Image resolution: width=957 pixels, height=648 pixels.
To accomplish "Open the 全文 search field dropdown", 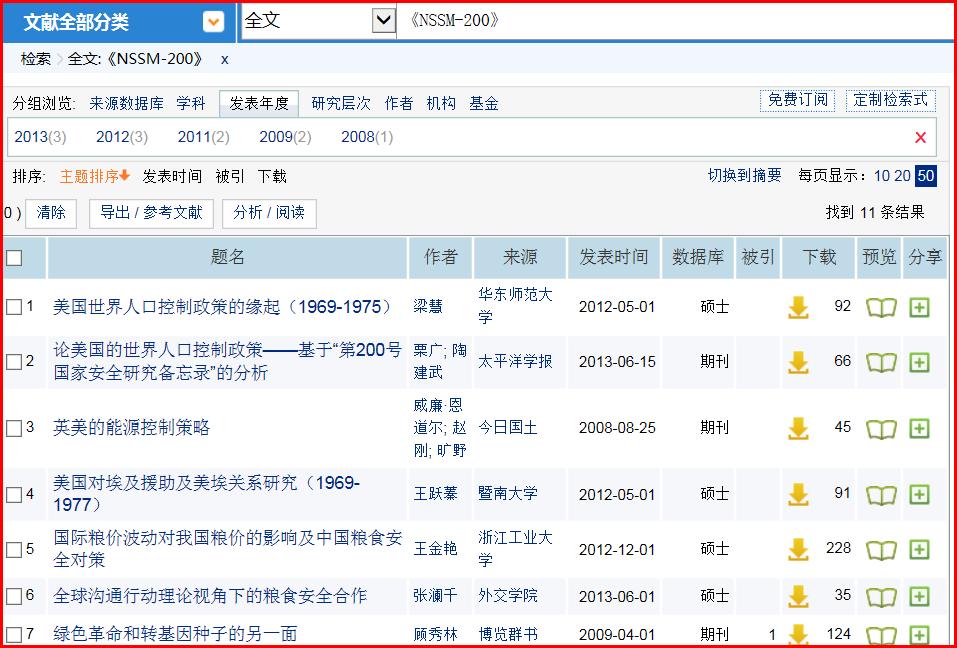I will click(382, 20).
